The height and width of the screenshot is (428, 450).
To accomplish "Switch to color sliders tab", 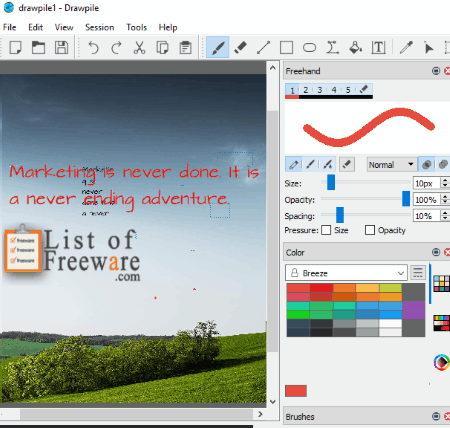I will click(x=441, y=323).
